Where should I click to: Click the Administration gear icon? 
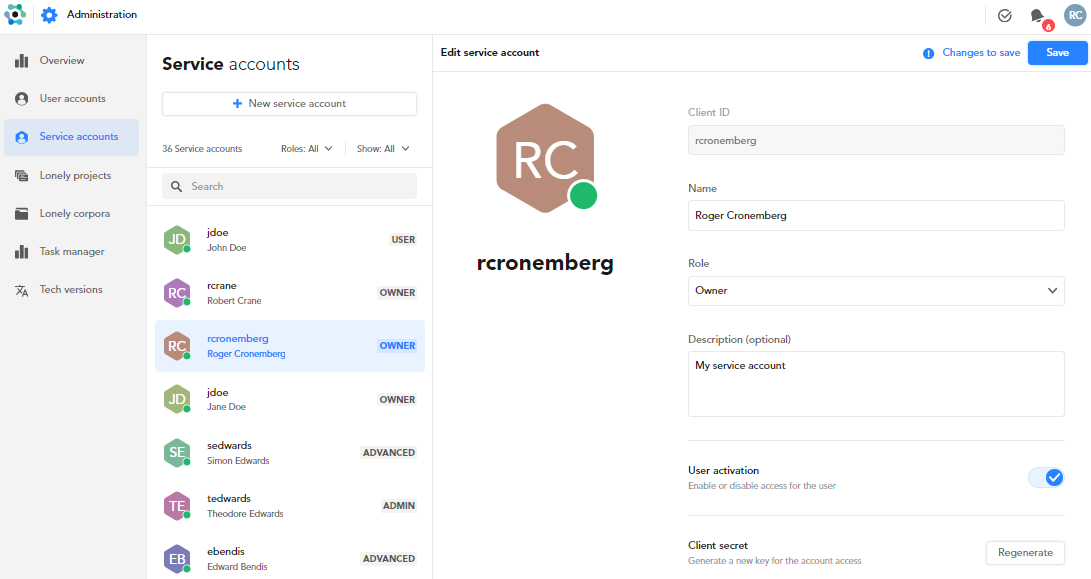[x=49, y=15]
